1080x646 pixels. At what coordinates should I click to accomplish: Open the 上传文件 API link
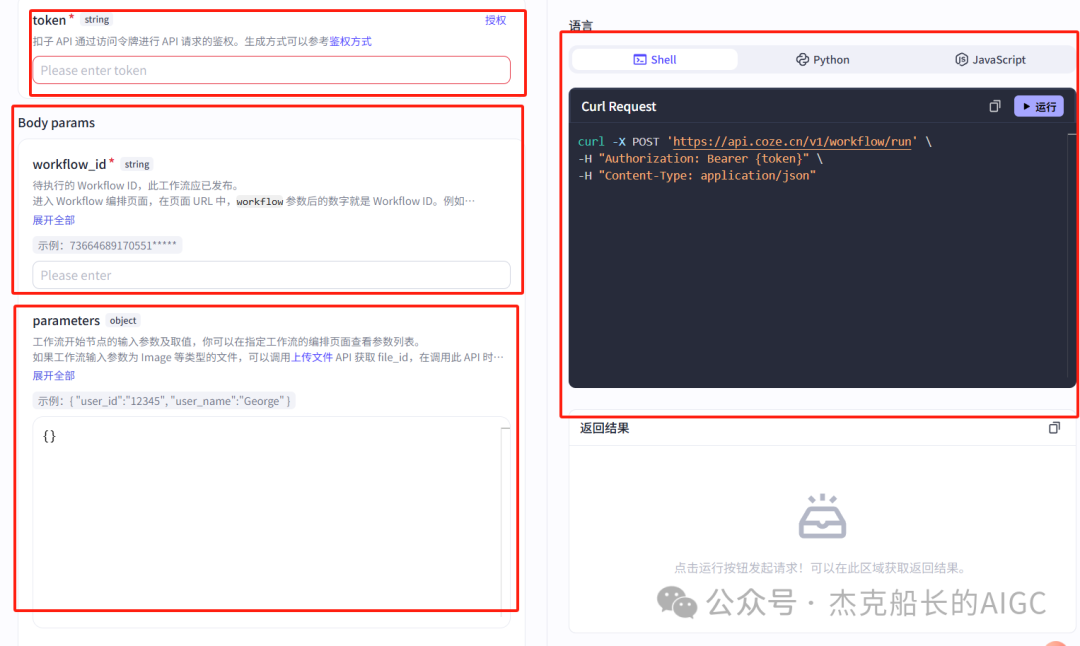pyautogui.click(x=312, y=357)
